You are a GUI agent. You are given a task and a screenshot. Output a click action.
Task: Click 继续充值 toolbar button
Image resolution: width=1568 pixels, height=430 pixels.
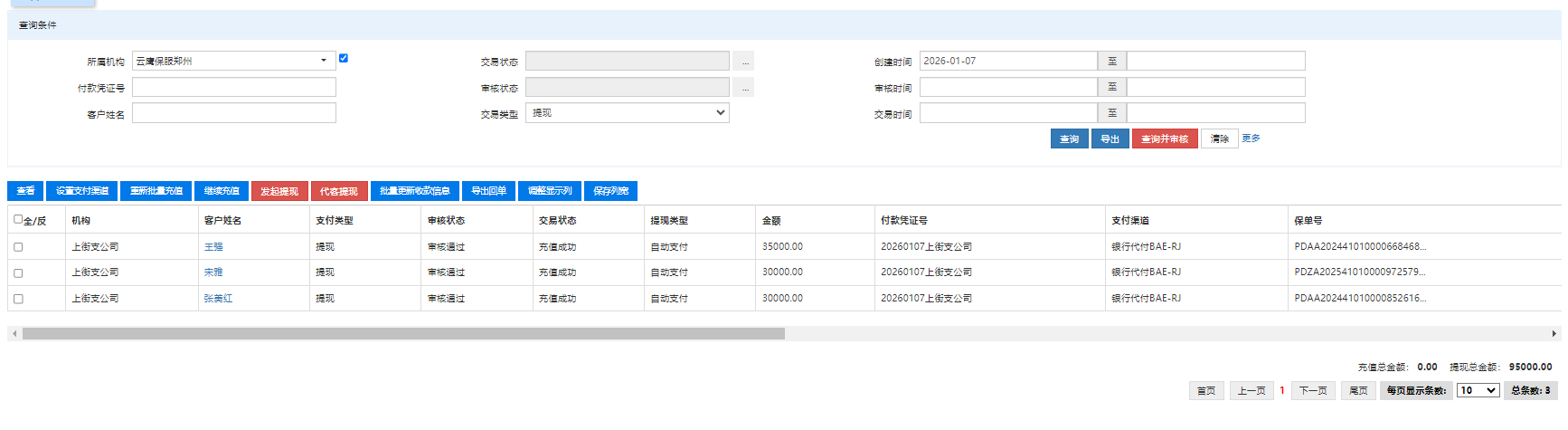coord(222,191)
